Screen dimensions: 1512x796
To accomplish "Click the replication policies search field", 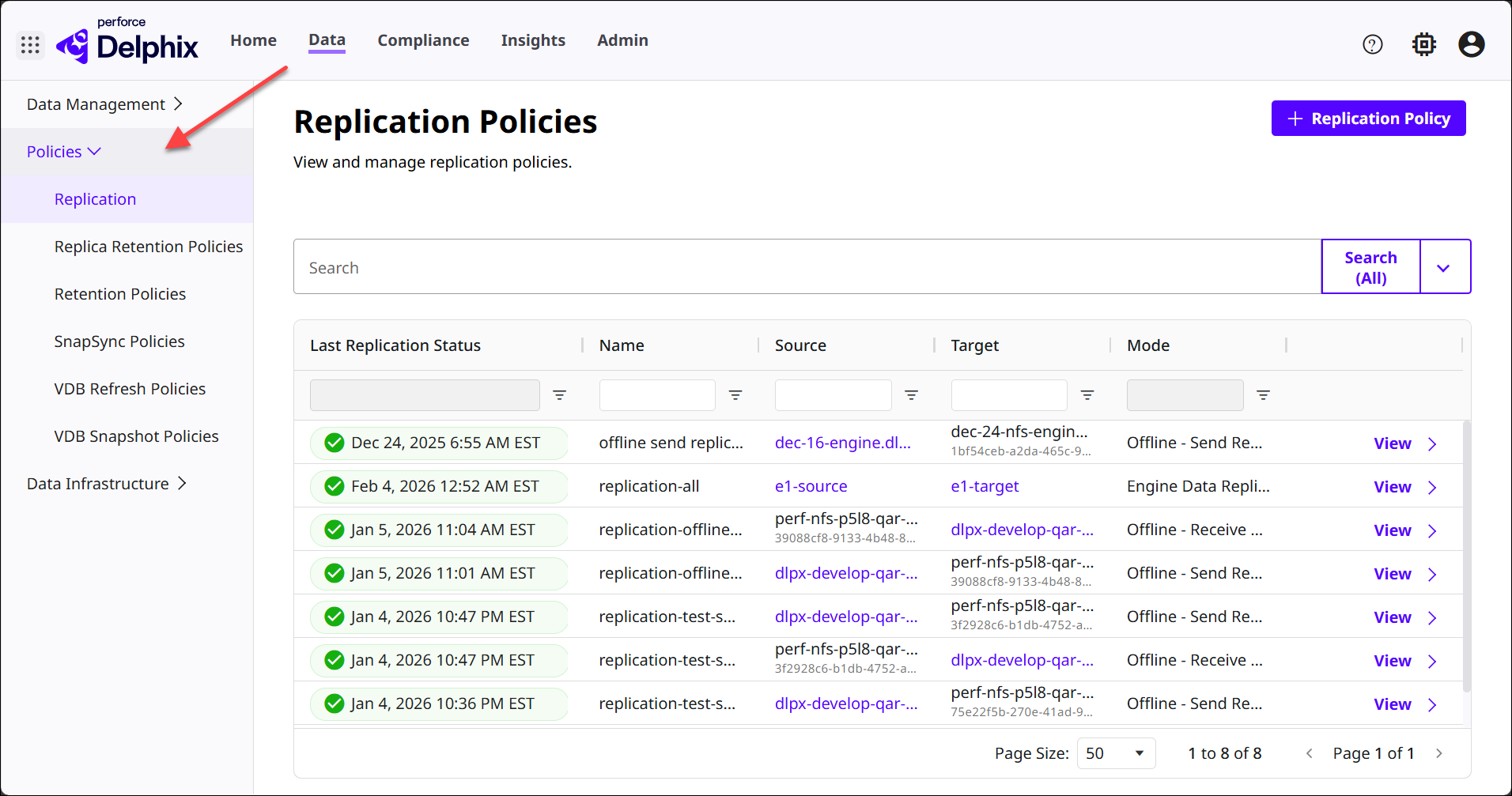I will coord(807,268).
